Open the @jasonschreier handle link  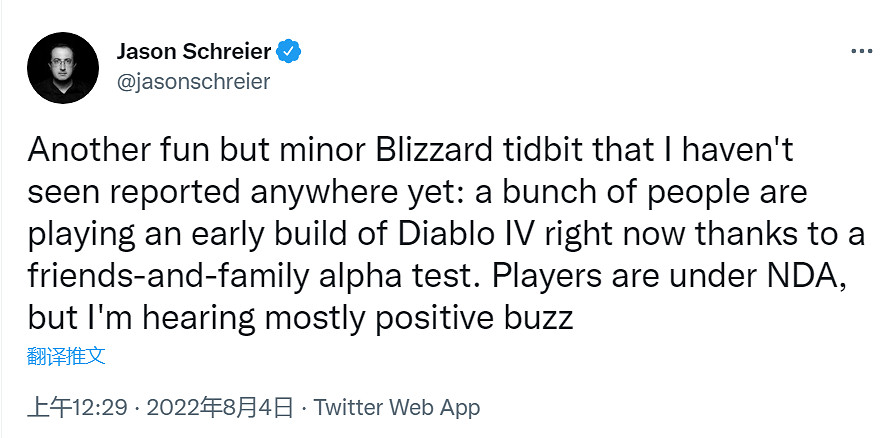tap(193, 82)
